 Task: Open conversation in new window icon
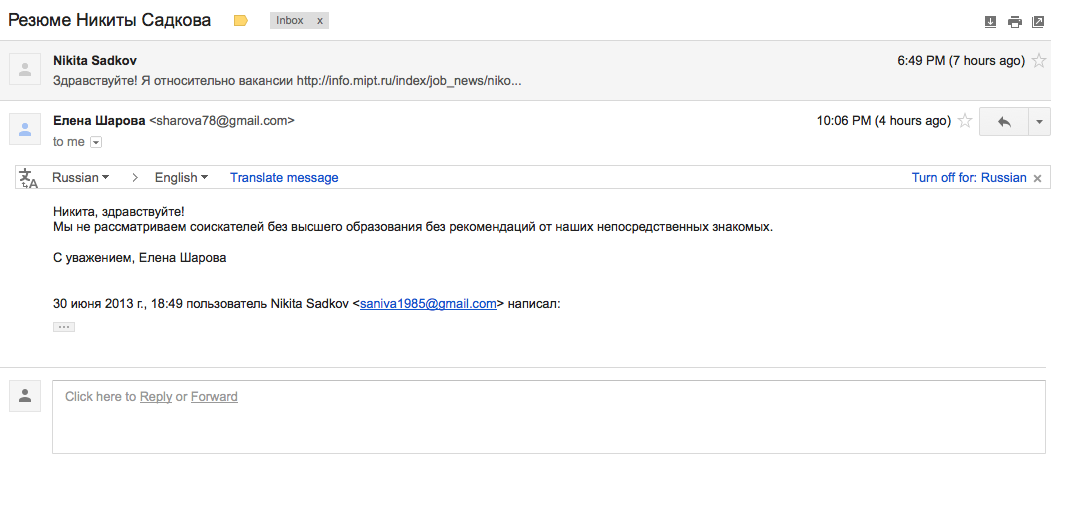click(x=1039, y=22)
